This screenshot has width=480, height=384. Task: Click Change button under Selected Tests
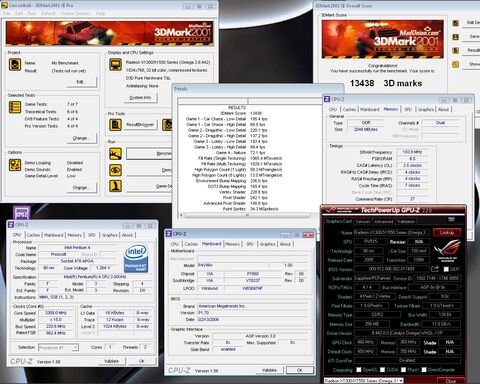point(82,138)
